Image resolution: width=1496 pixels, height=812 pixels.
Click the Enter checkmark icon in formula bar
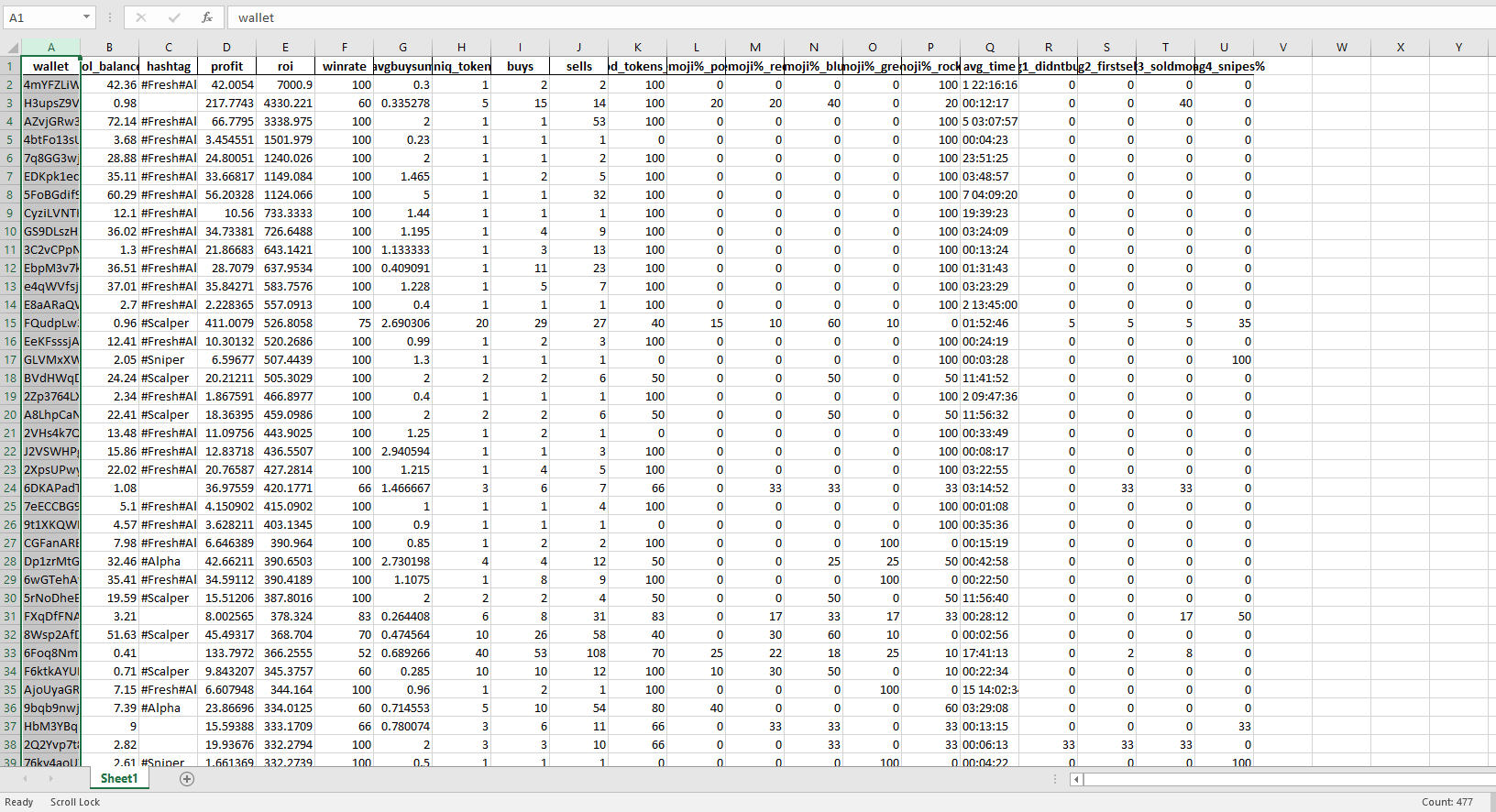pyautogui.click(x=174, y=17)
